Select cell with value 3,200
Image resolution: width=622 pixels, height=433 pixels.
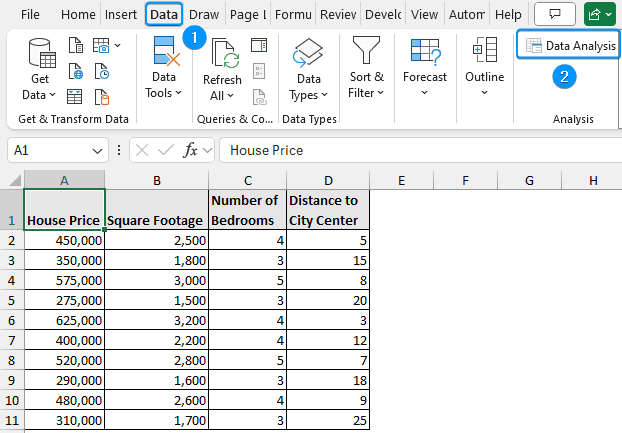click(x=157, y=320)
